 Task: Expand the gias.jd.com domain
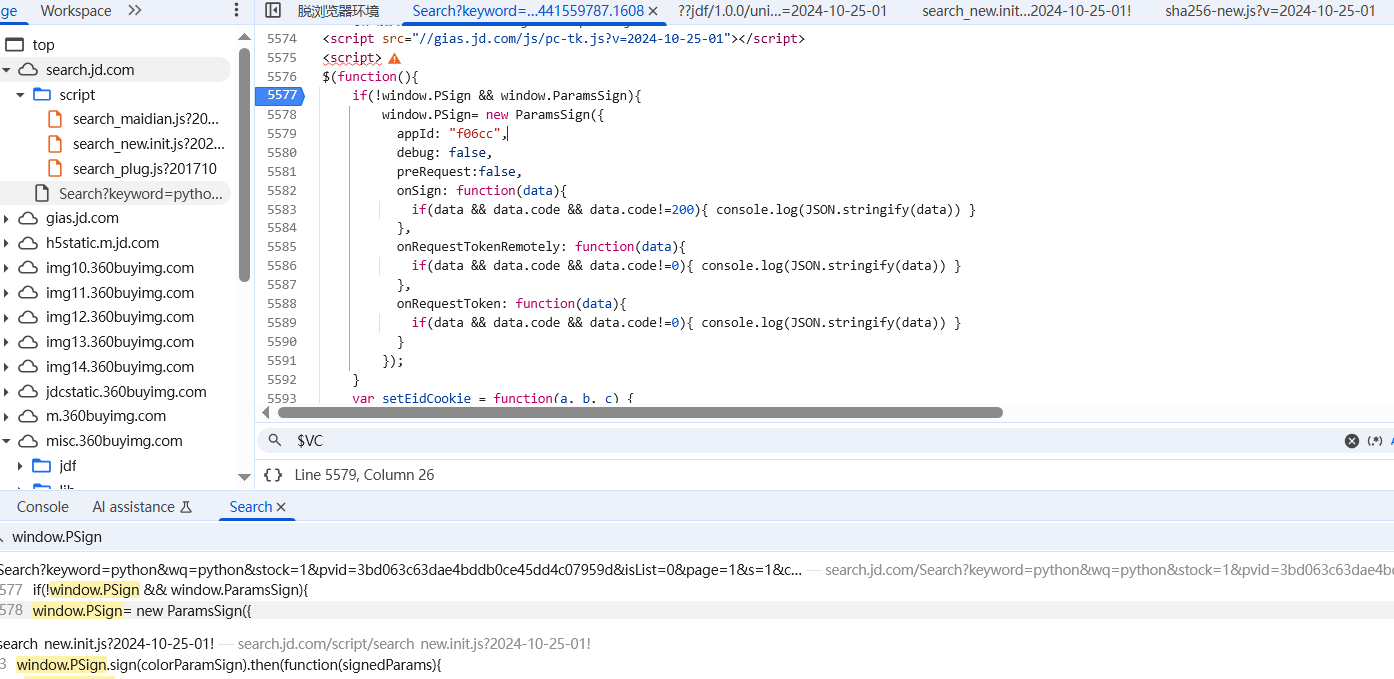coord(6,218)
